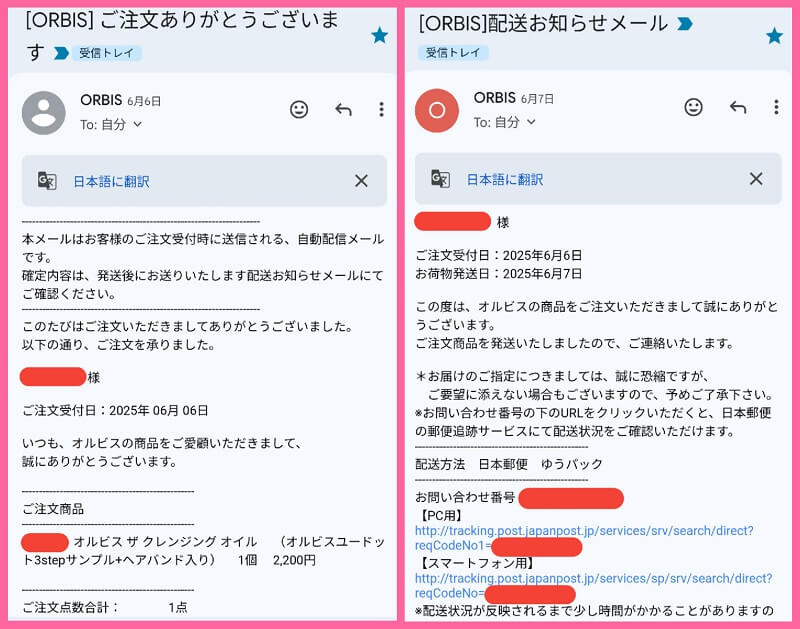Dismiss translate banner in left email
The height and width of the screenshot is (629, 800).
pyautogui.click(x=361, y=181)
